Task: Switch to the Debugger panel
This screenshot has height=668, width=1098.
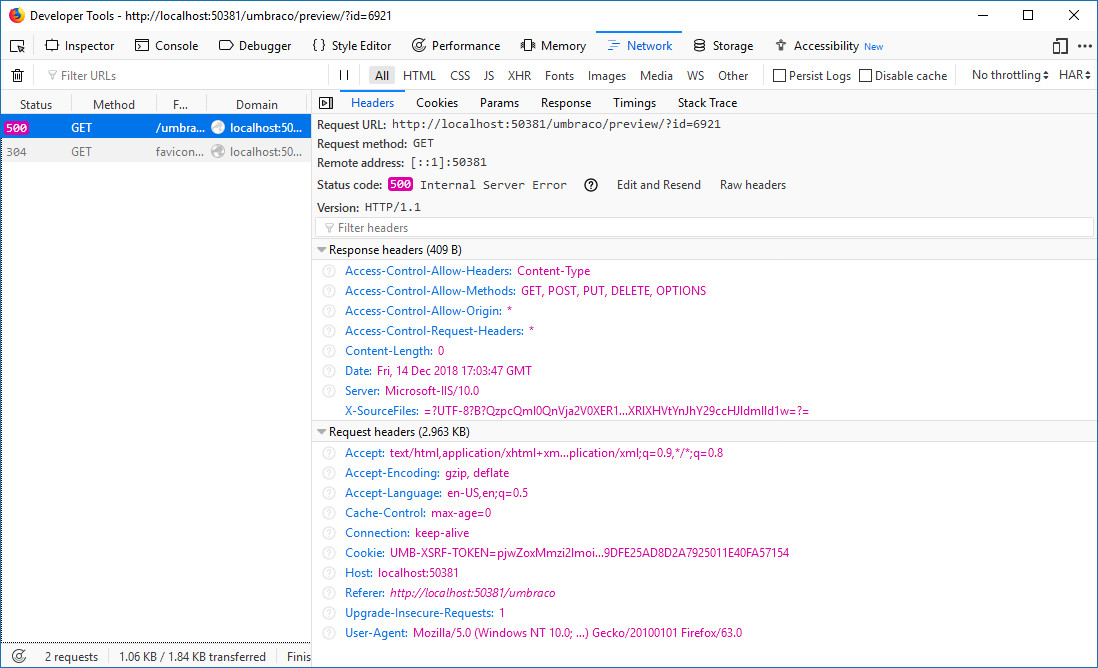Action: coord(255,46)
